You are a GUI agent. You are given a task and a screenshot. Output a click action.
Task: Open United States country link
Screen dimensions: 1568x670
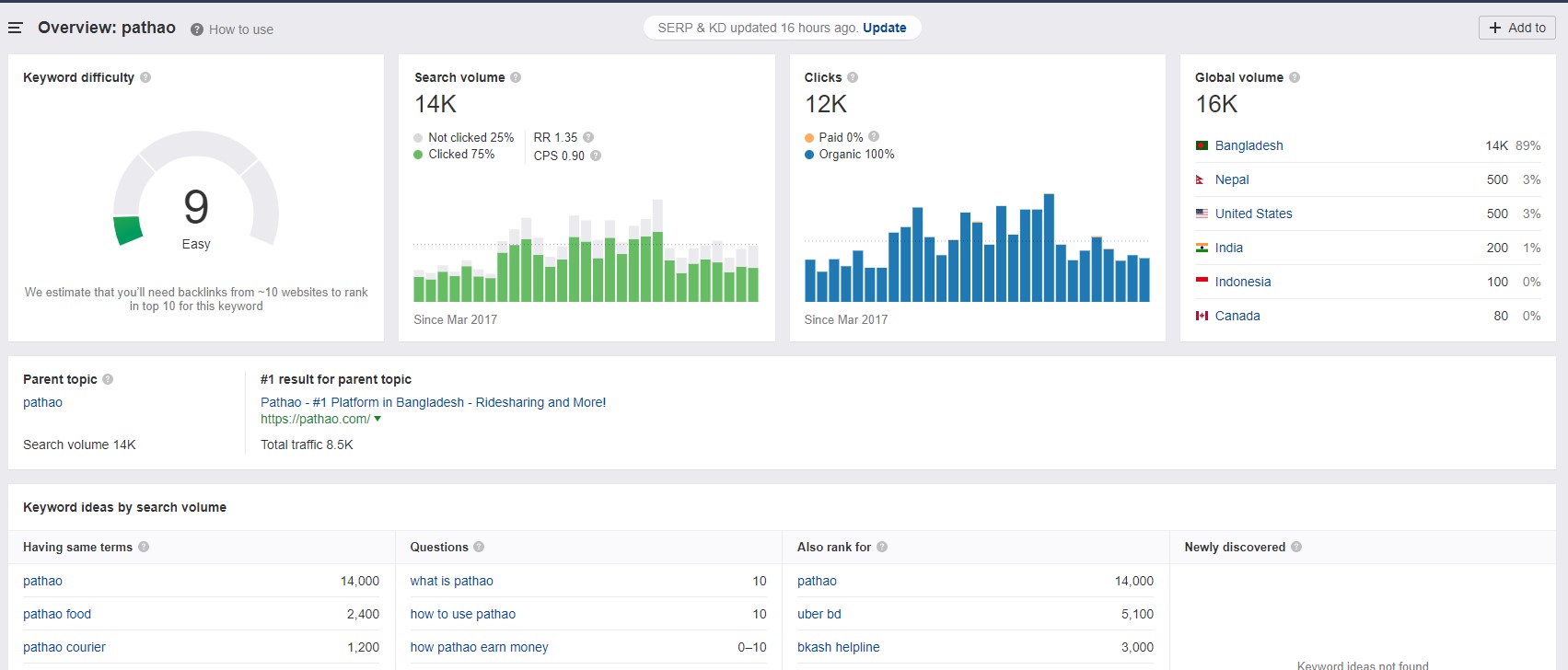pos(1253,214)
